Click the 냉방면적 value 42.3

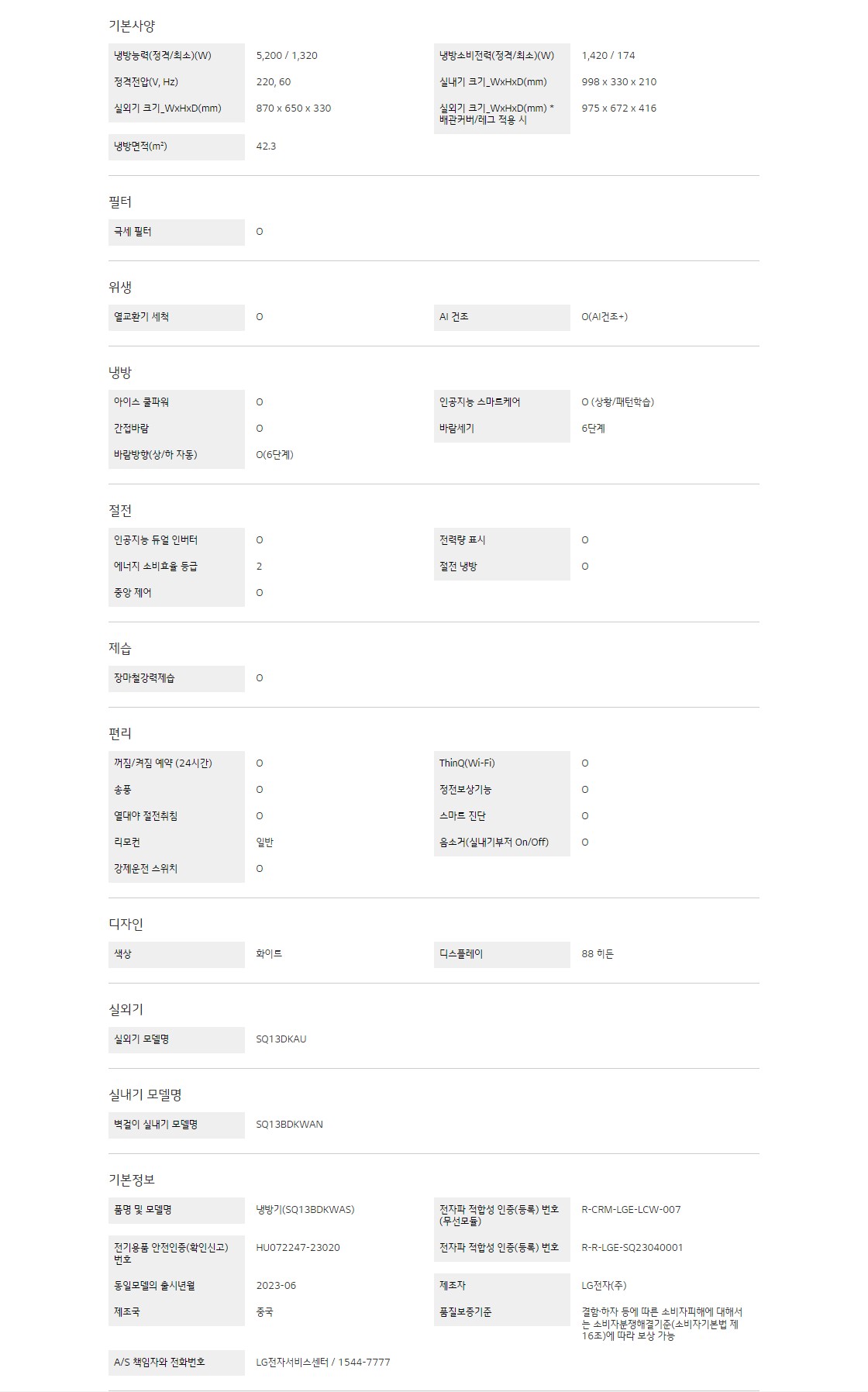(x=266, y=146)
